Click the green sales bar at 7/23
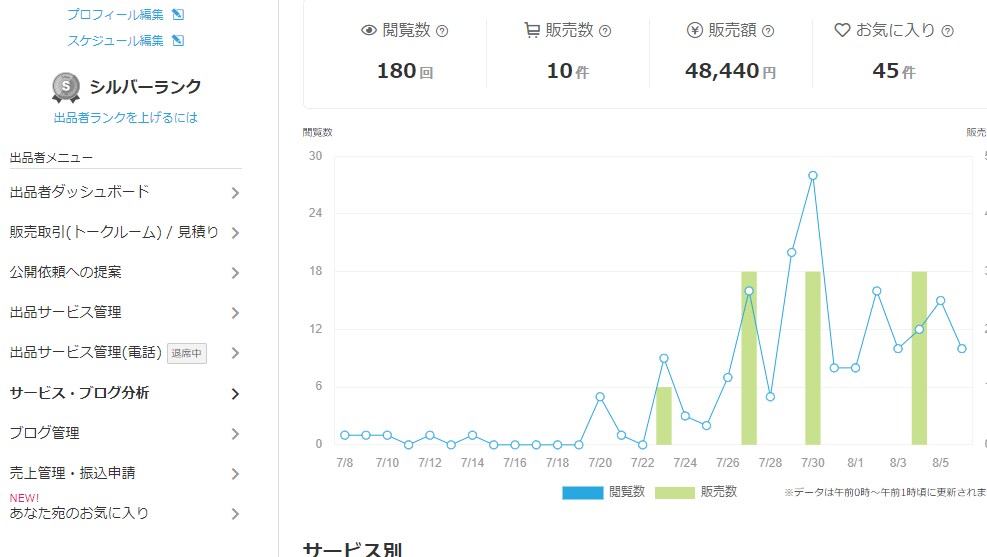The width and height of the screenshot is (987, 557). tap(664, 415)
